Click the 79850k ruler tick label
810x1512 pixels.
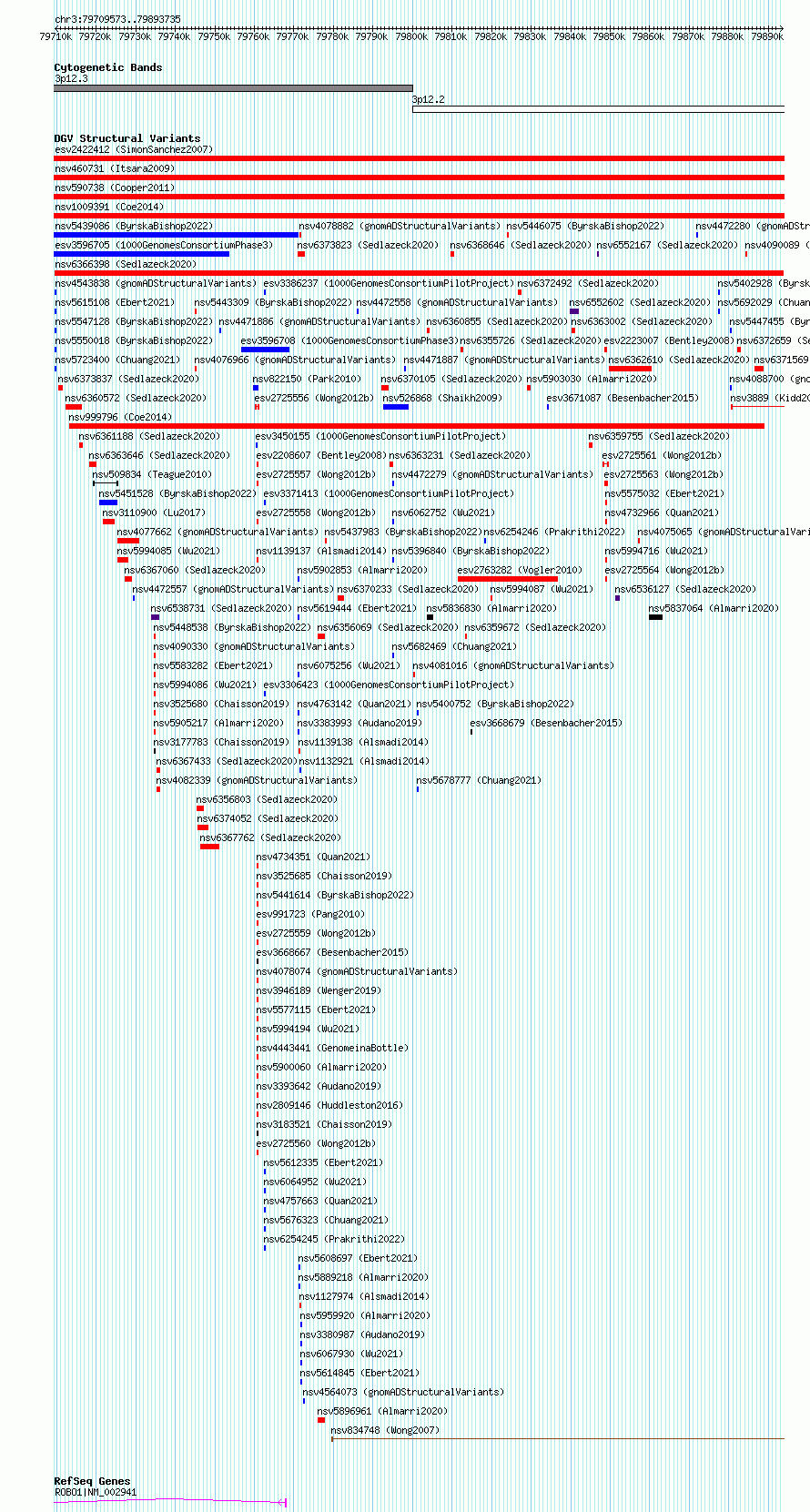click(609, 36)
